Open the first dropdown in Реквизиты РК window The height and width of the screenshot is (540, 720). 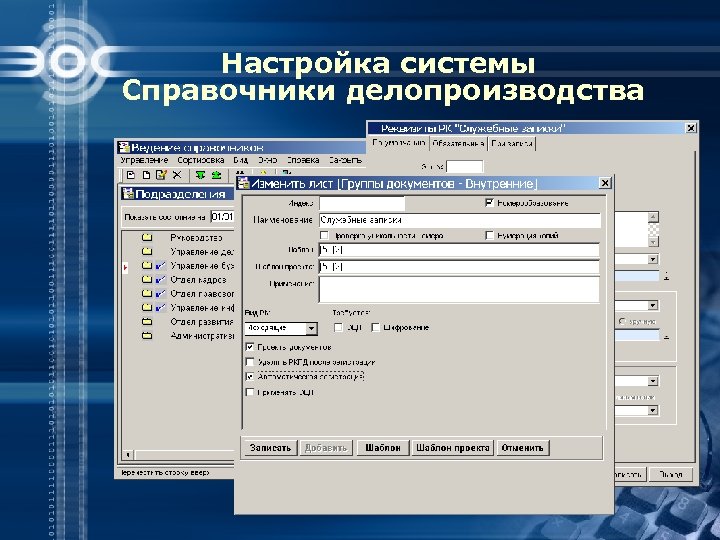pos(653,259)
